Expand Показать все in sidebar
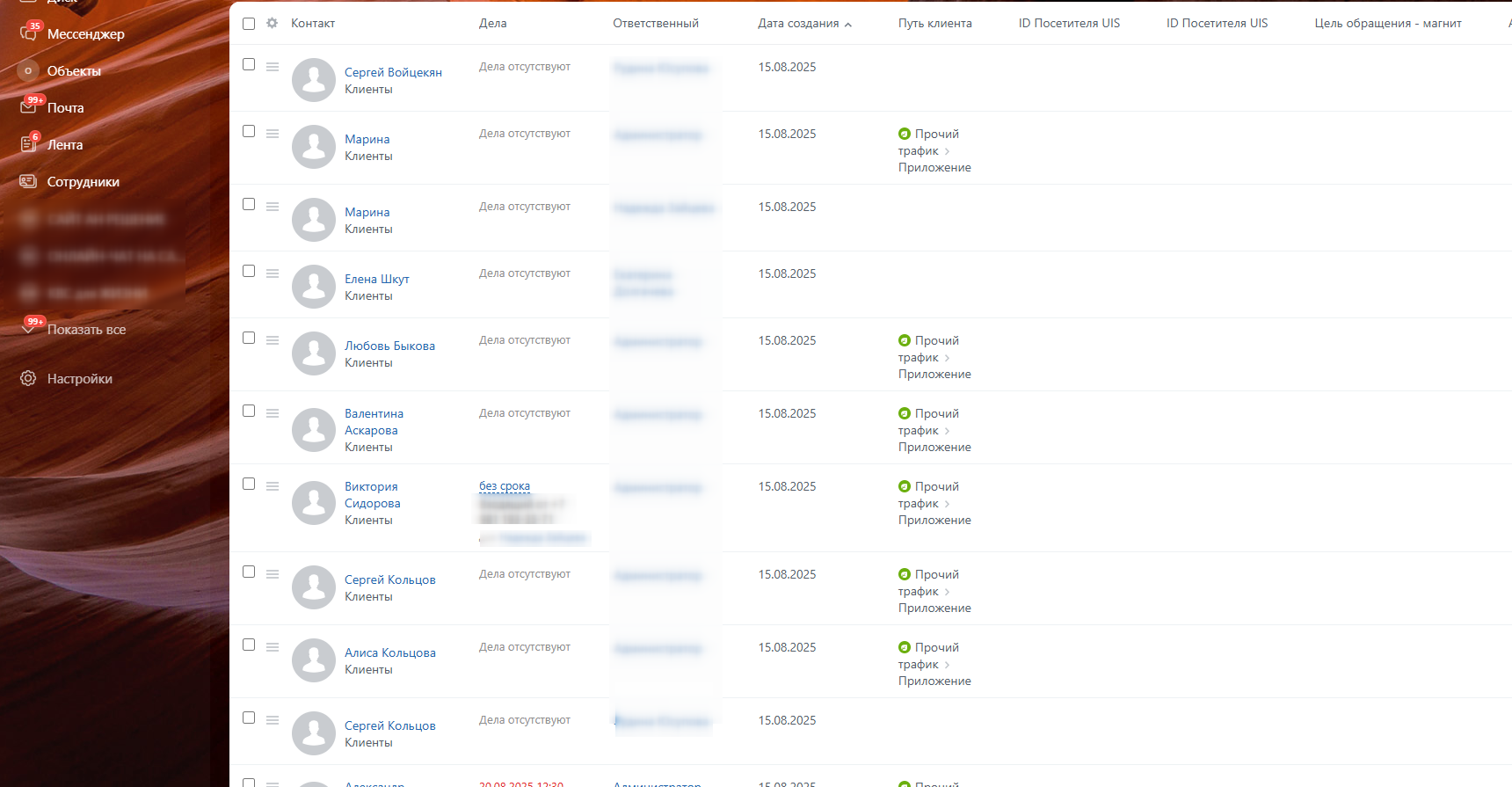Image resolution: width=1512 pixels, height=787 pixels. (86, 330)
